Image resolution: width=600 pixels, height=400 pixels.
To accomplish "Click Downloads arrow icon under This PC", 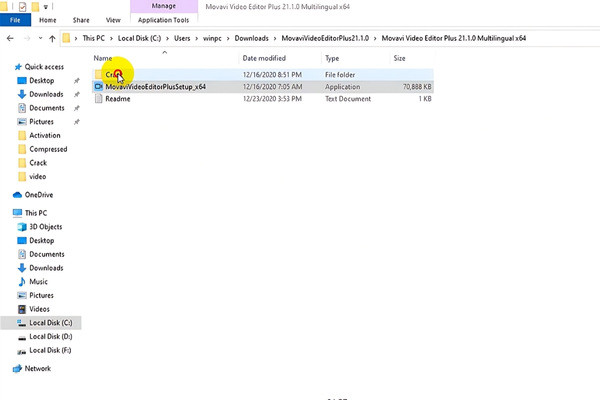I will (x=22, y=268).
